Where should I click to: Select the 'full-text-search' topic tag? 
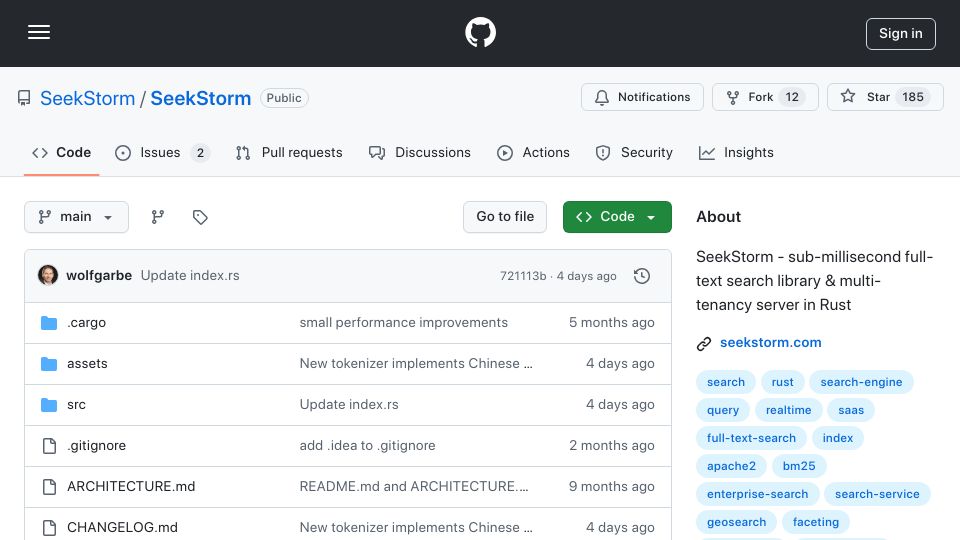point(751,438)
